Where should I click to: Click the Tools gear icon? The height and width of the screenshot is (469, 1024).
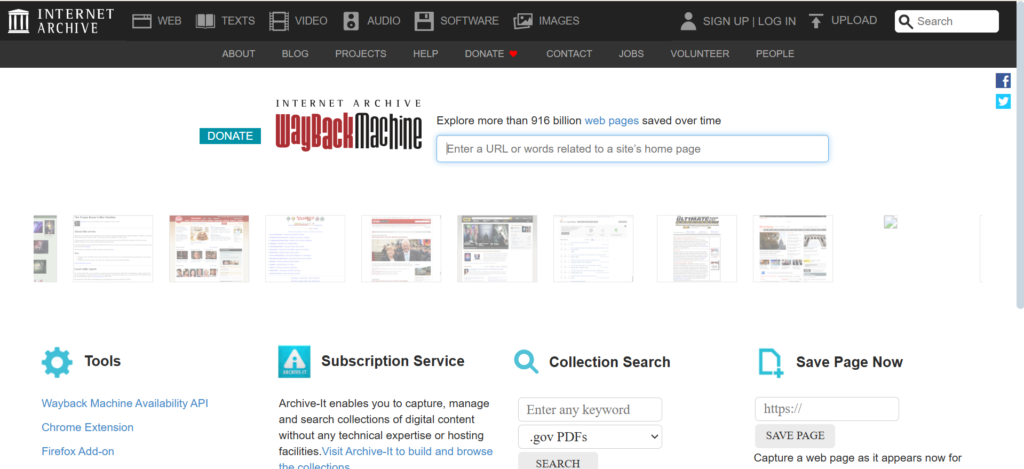57,362
